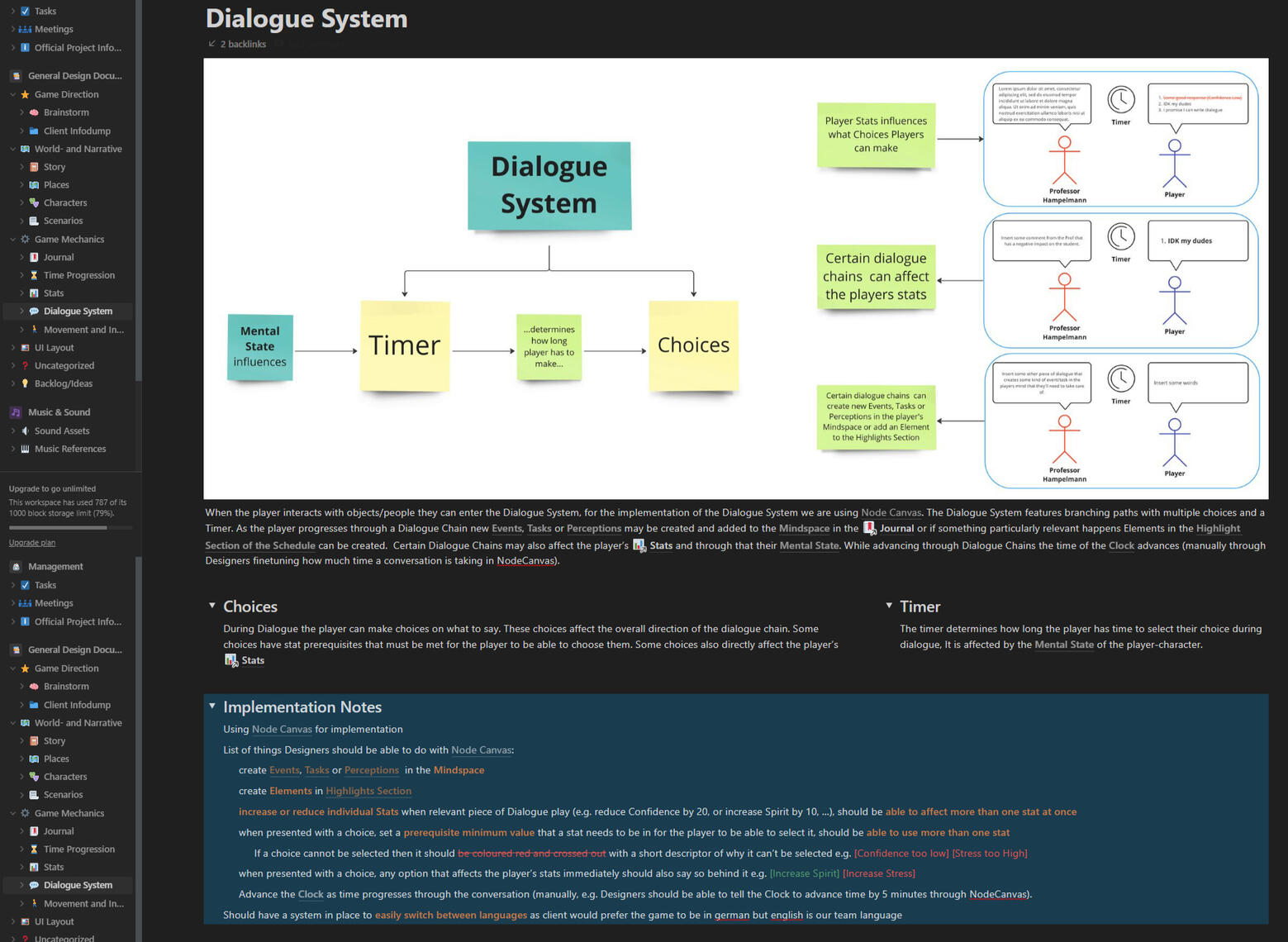Expand the Backlog/Ideas tree chevron
The image size is (1288, 942).
12,383
